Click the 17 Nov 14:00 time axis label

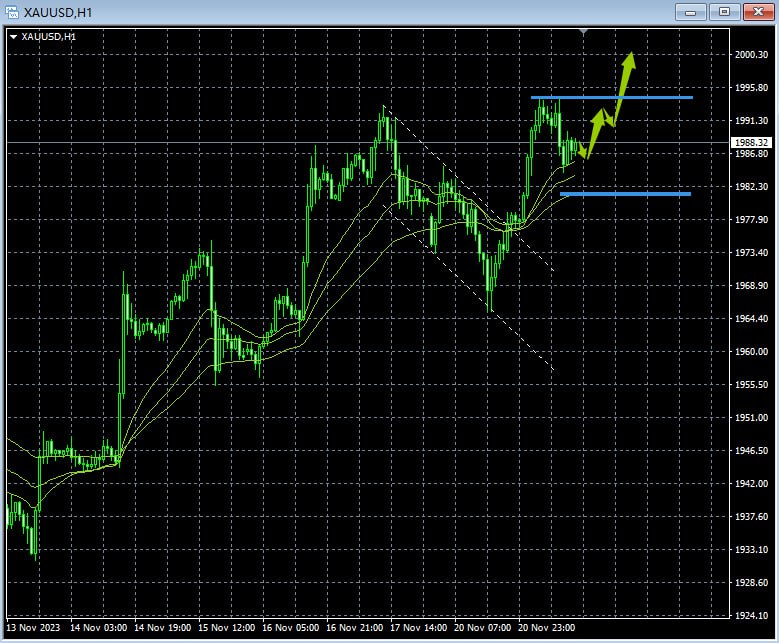tap(417, 628)
